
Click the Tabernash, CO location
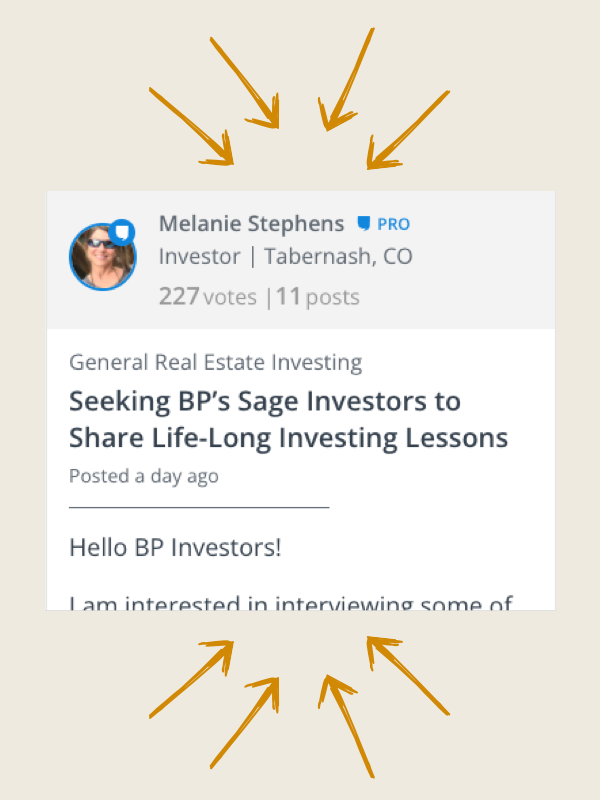pos(338,256)
